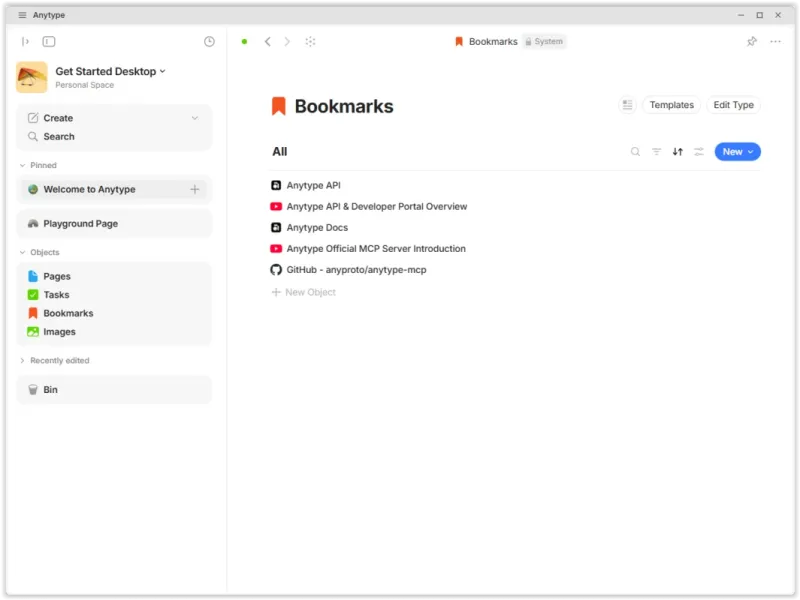Open the sort arrows icon
This screenshot has width=800, height=600.
[x=678, y=152]
